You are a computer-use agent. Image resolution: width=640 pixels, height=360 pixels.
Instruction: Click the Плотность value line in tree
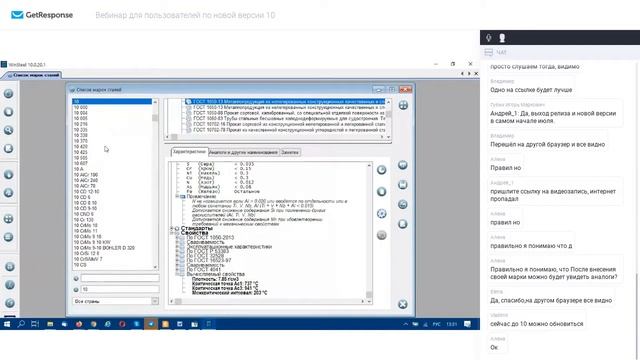click(x=215, y=279)
